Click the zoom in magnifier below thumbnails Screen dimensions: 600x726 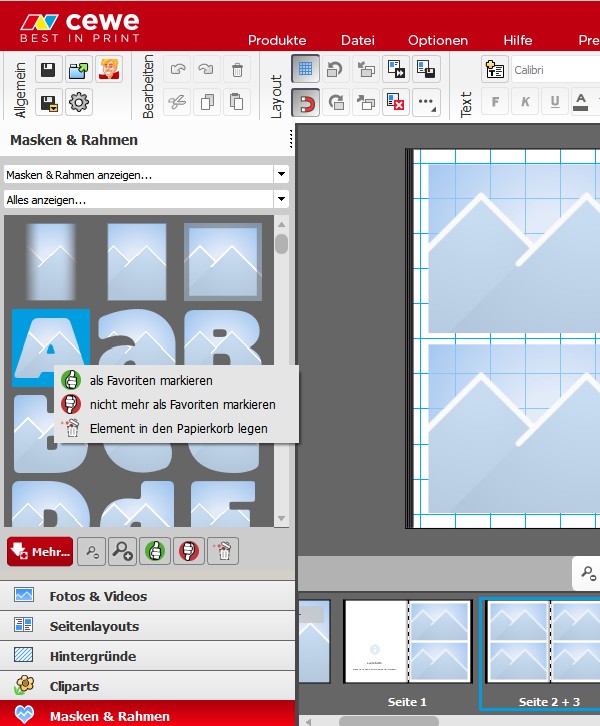[x=124, y=551]
